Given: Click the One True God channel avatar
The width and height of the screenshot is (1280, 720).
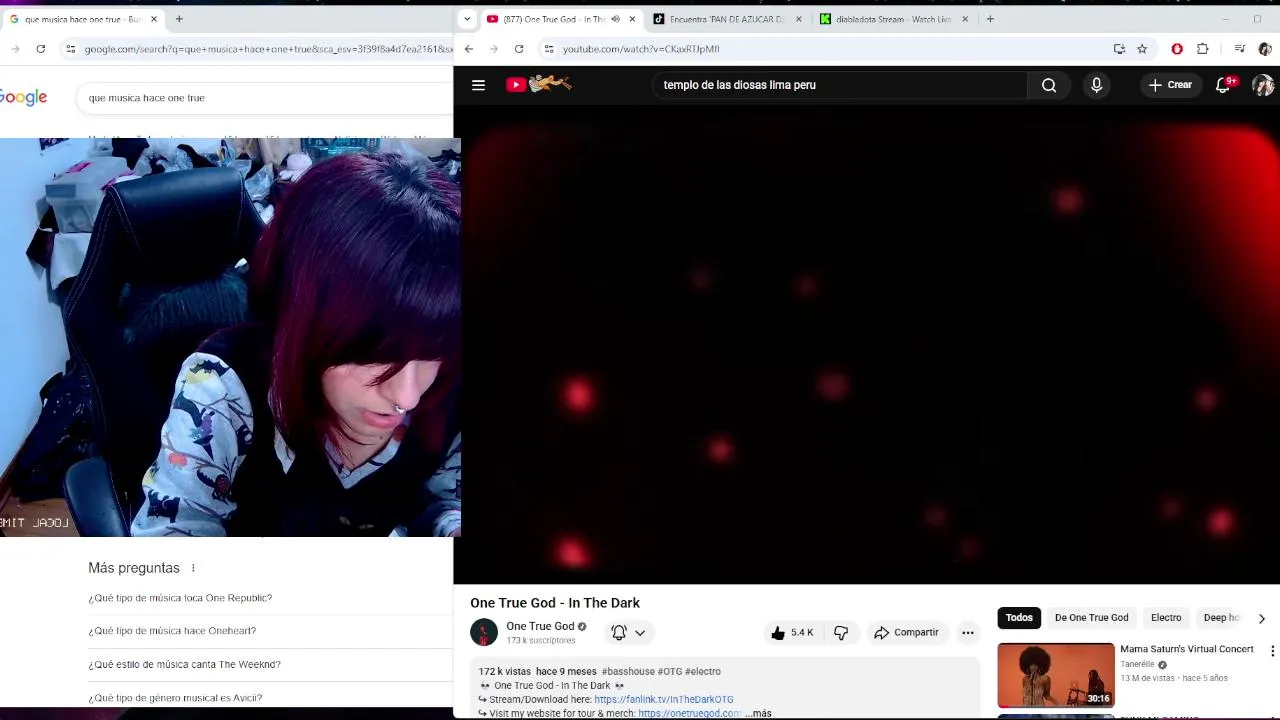Looking at the screenshot, I should pos(484,632).
